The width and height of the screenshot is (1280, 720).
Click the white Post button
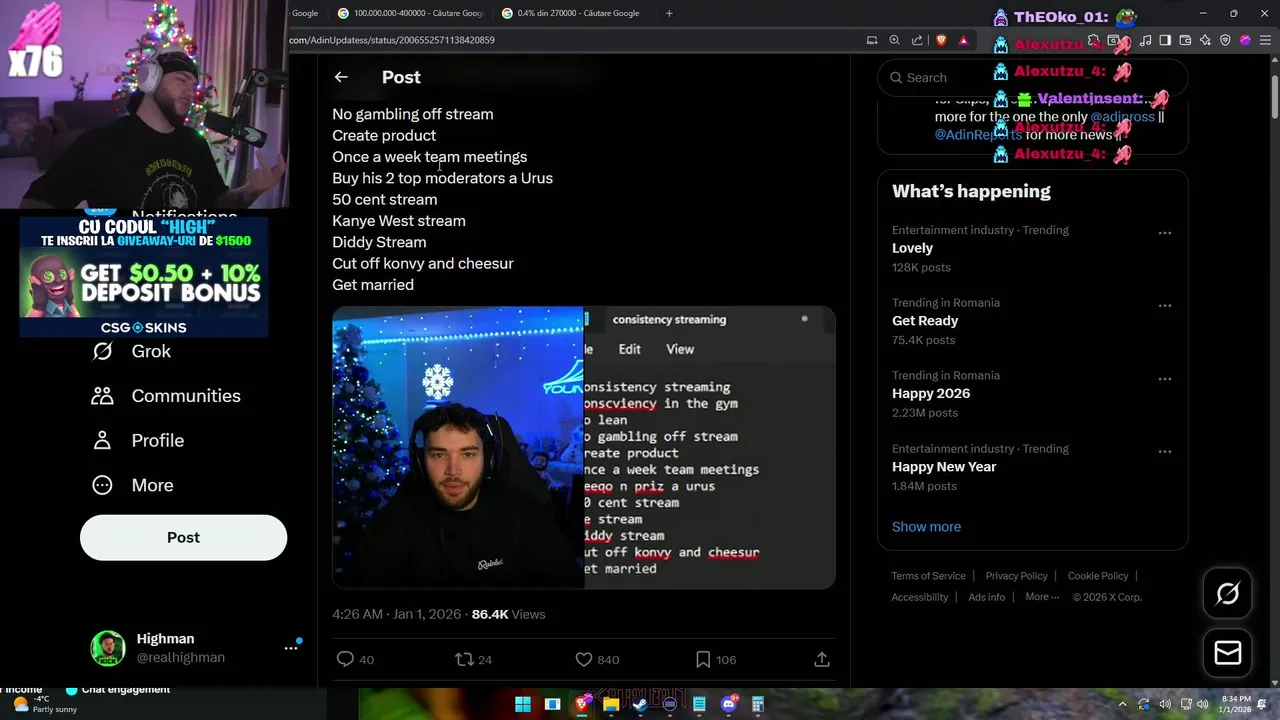click(x=183, y=537)
